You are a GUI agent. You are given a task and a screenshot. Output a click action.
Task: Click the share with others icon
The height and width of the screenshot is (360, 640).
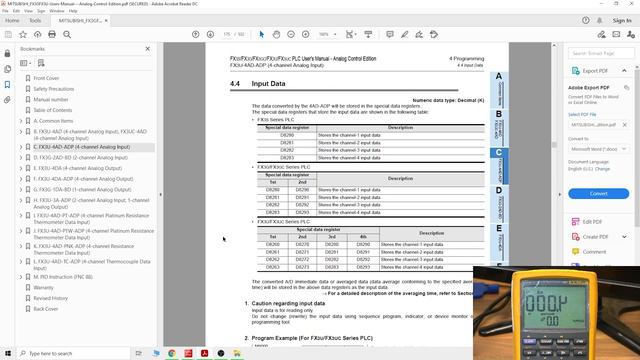[631, 35]
